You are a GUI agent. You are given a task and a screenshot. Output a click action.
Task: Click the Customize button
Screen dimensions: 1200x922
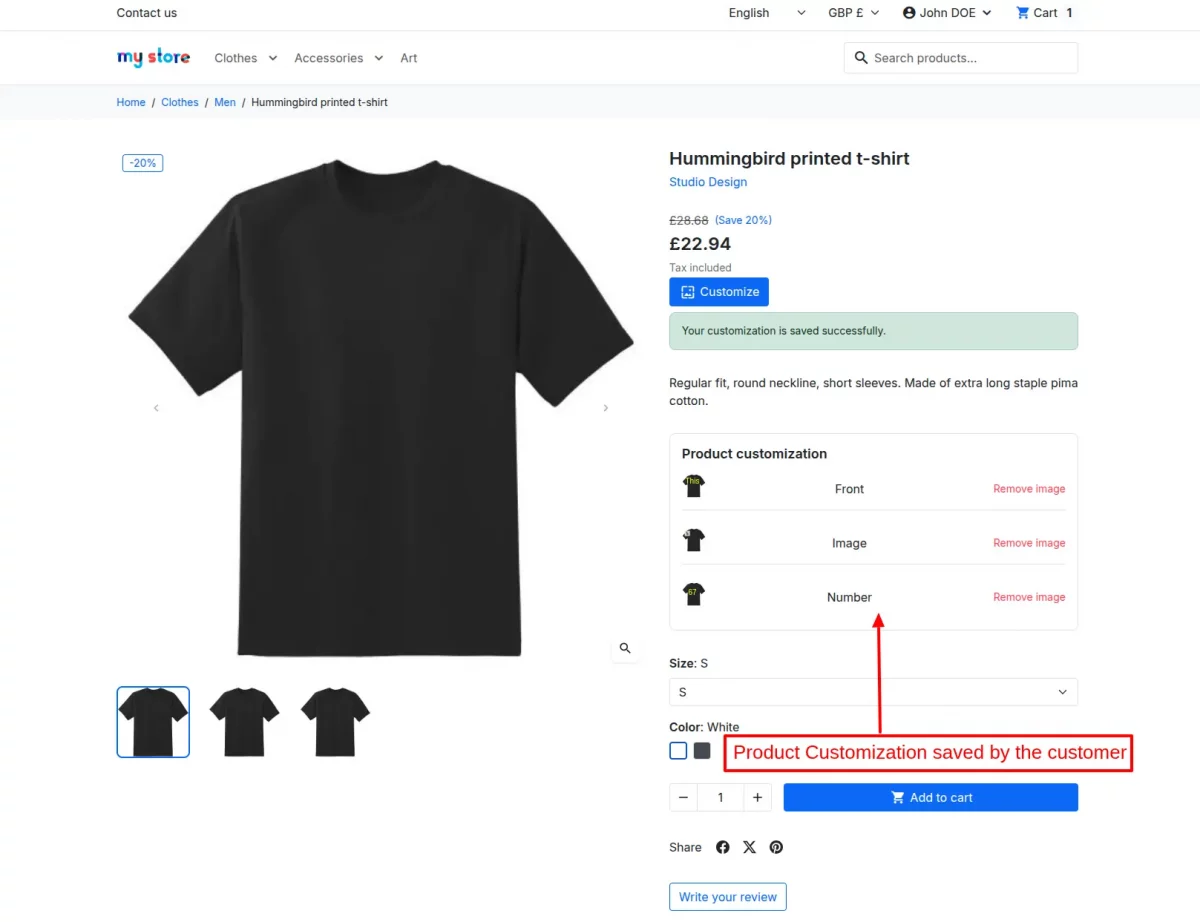coord(719,292)
